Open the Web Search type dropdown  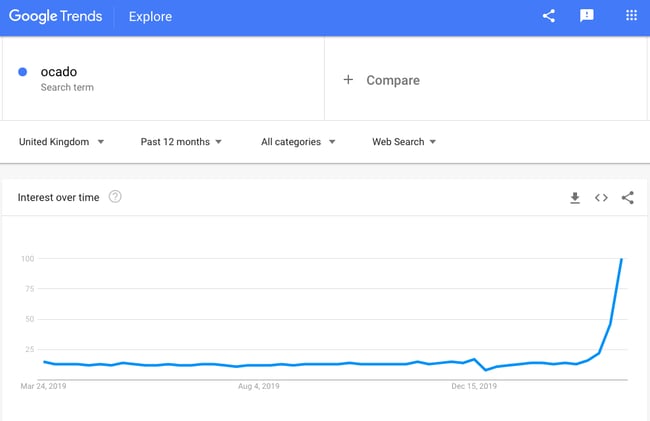(404, 142)
